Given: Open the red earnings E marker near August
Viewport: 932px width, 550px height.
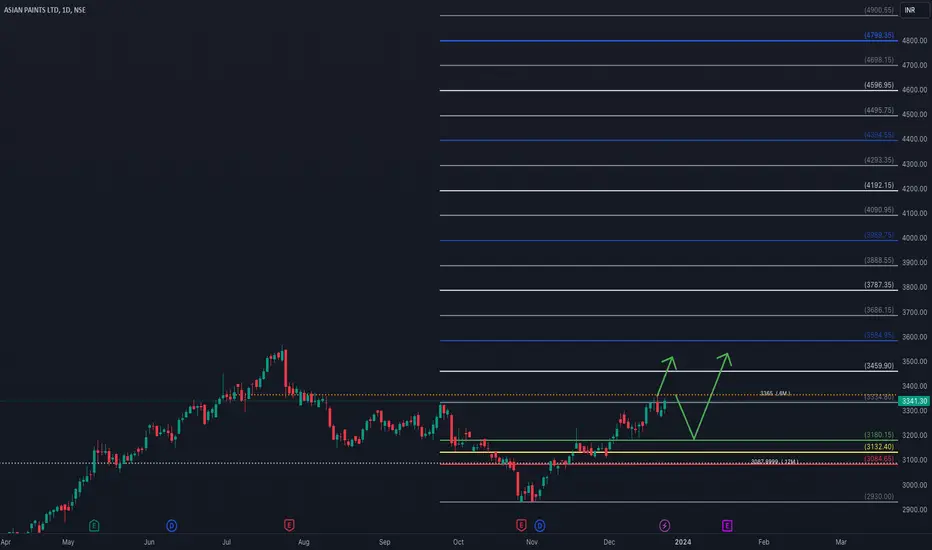Looking at the screenshot, I should 289,525.
